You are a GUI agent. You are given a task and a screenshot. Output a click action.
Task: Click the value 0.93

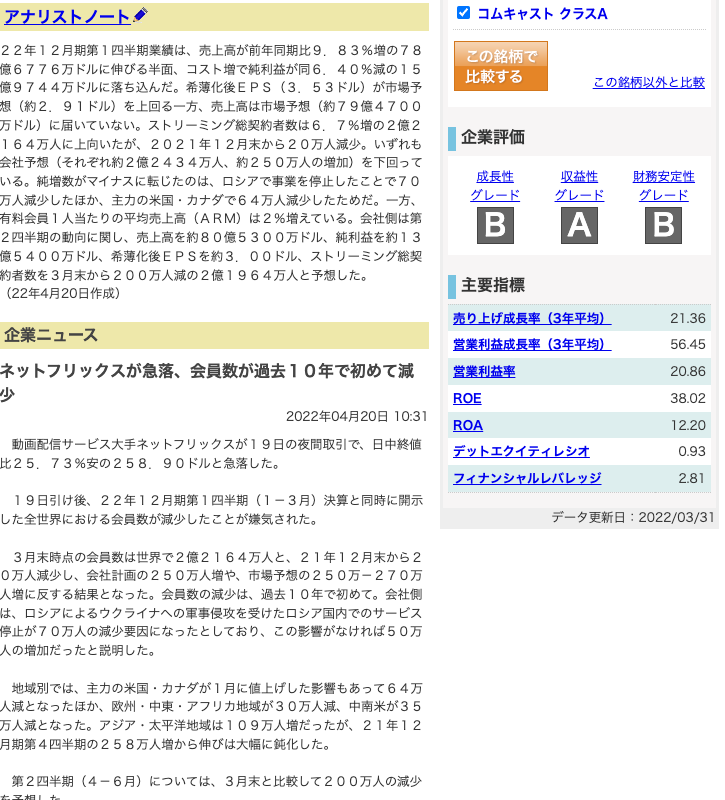click(691, 452)
